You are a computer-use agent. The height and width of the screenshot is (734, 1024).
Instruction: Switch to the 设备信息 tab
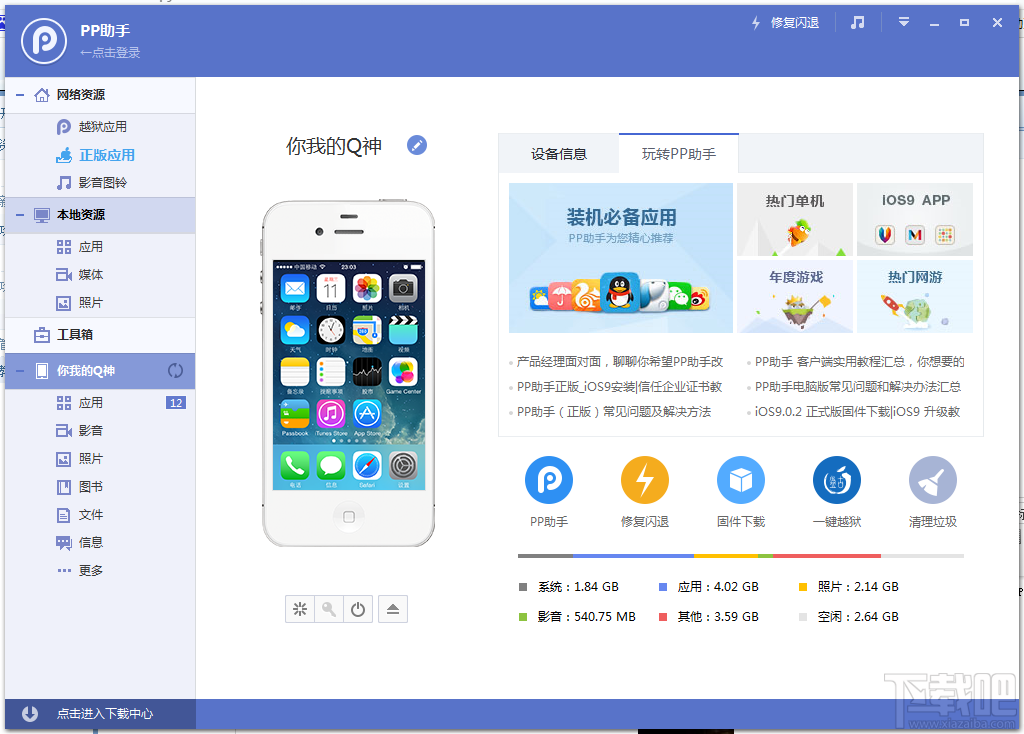(558, 154)
